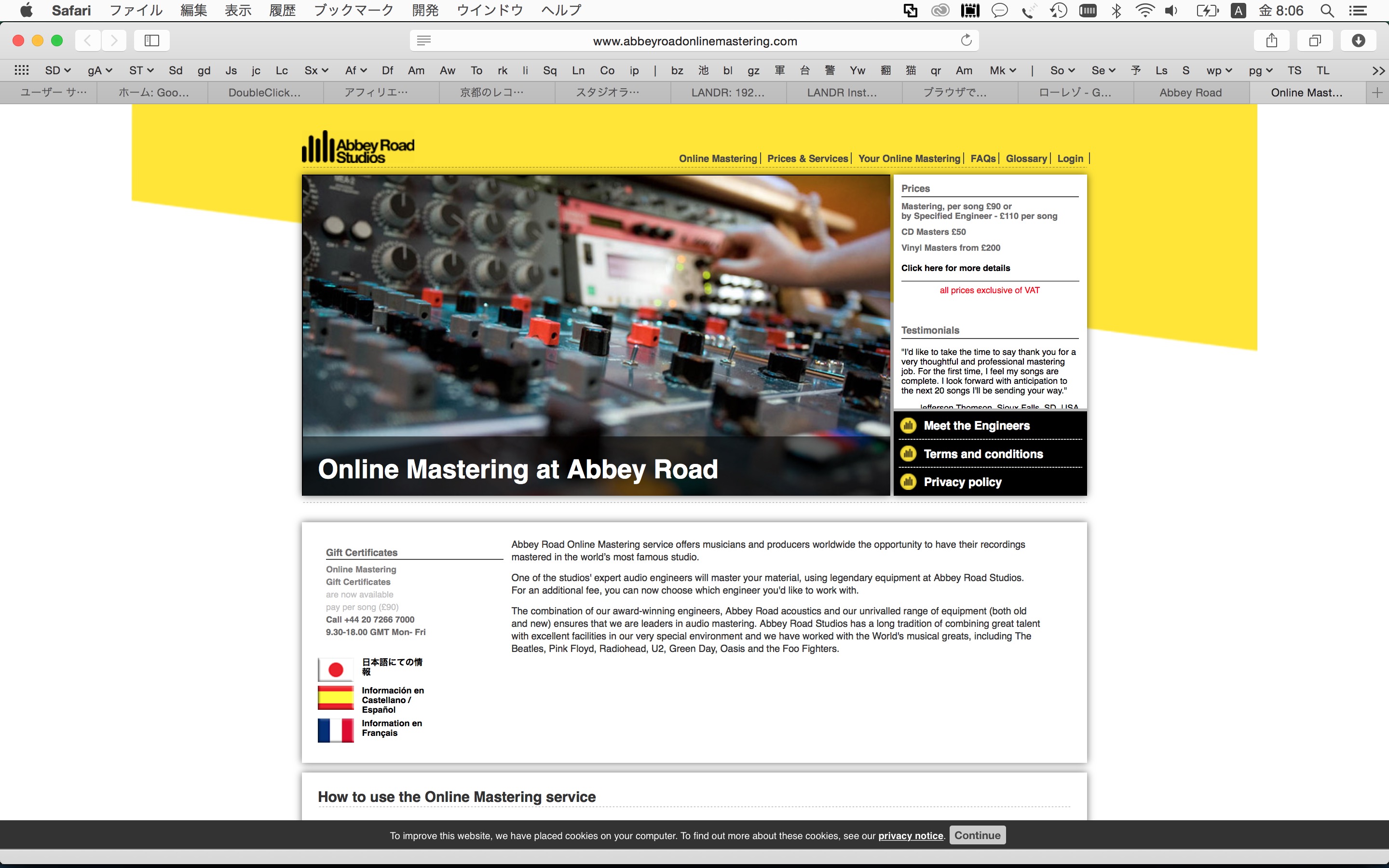This screenshot has width=1389, height=868.
Task: Click the Safari forward arrow button
Action: 114,40
